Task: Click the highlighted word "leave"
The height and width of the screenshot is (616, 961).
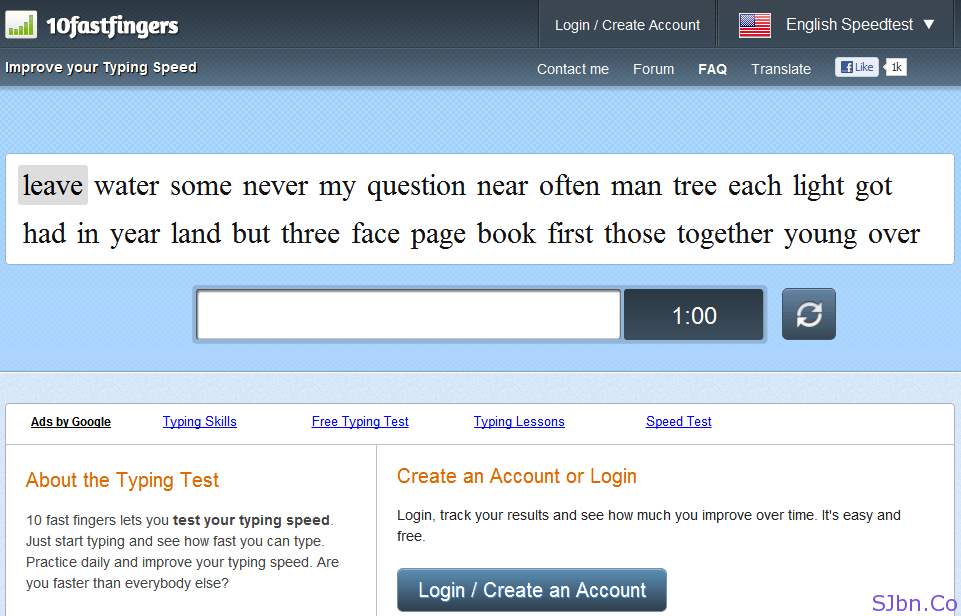Action: pos(53,185)
